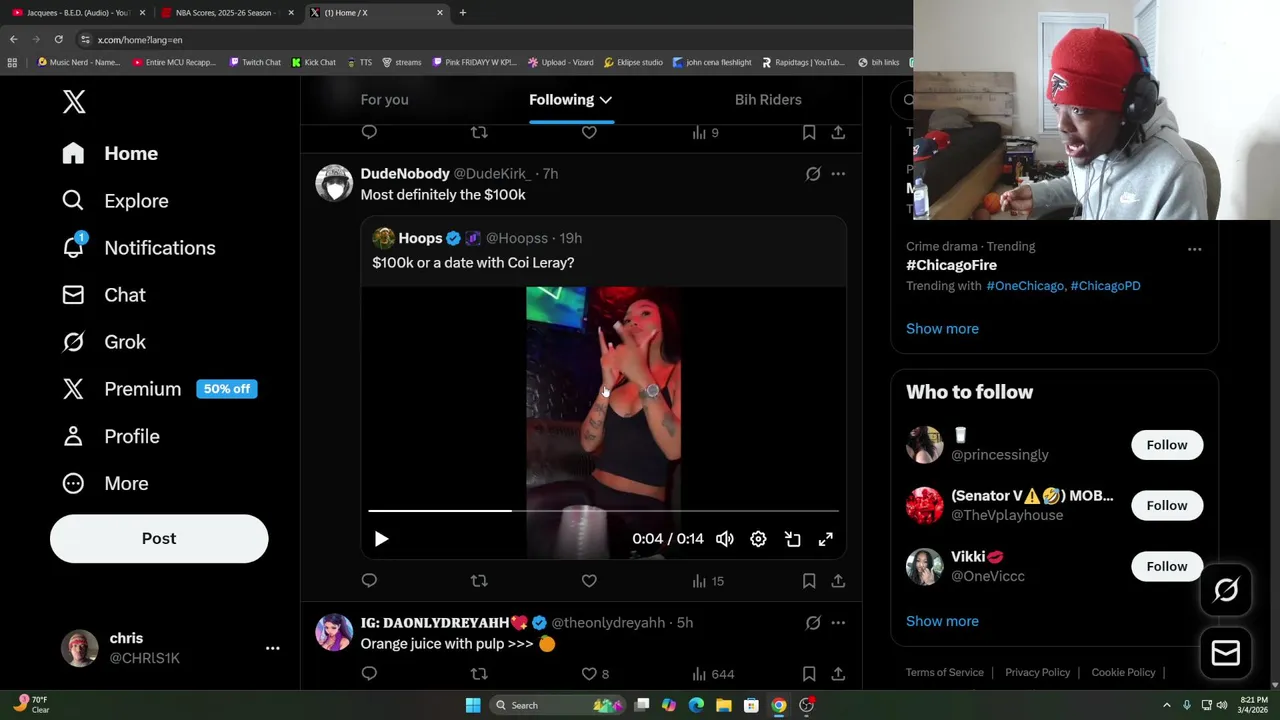Screen dimensions: 1280x720
Task: View analytics showing 15 views
Action: tap(708, 580)
